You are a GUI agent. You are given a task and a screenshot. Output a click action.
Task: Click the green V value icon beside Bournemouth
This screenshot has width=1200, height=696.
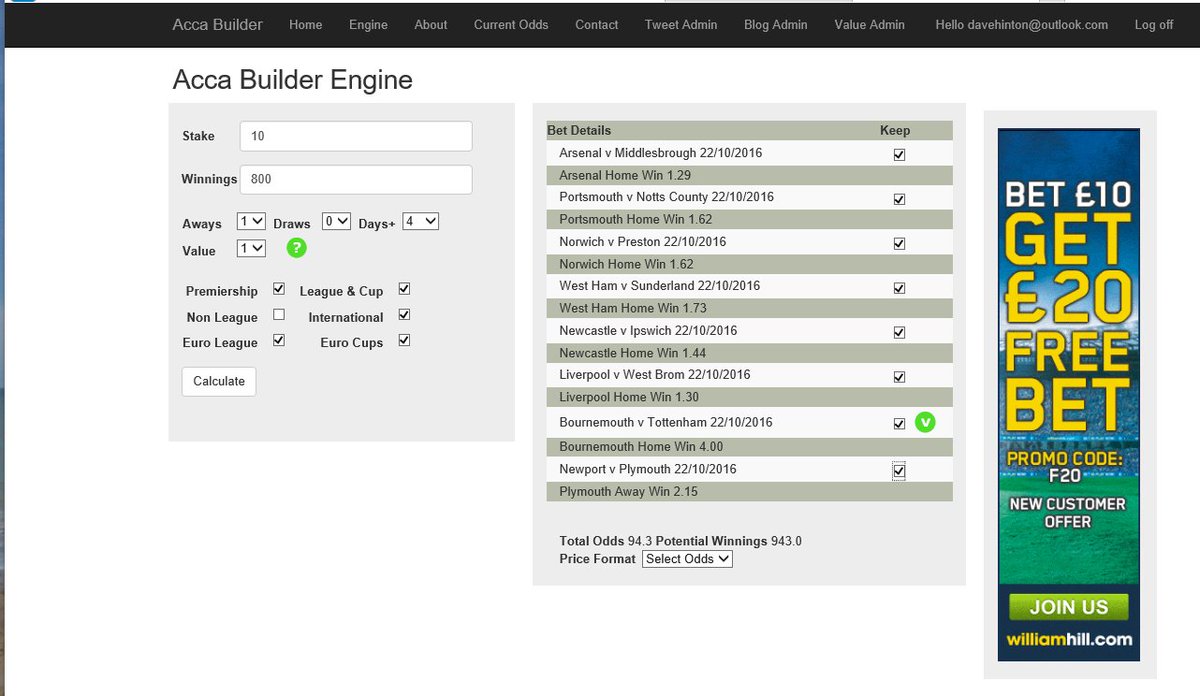[925, 422]
